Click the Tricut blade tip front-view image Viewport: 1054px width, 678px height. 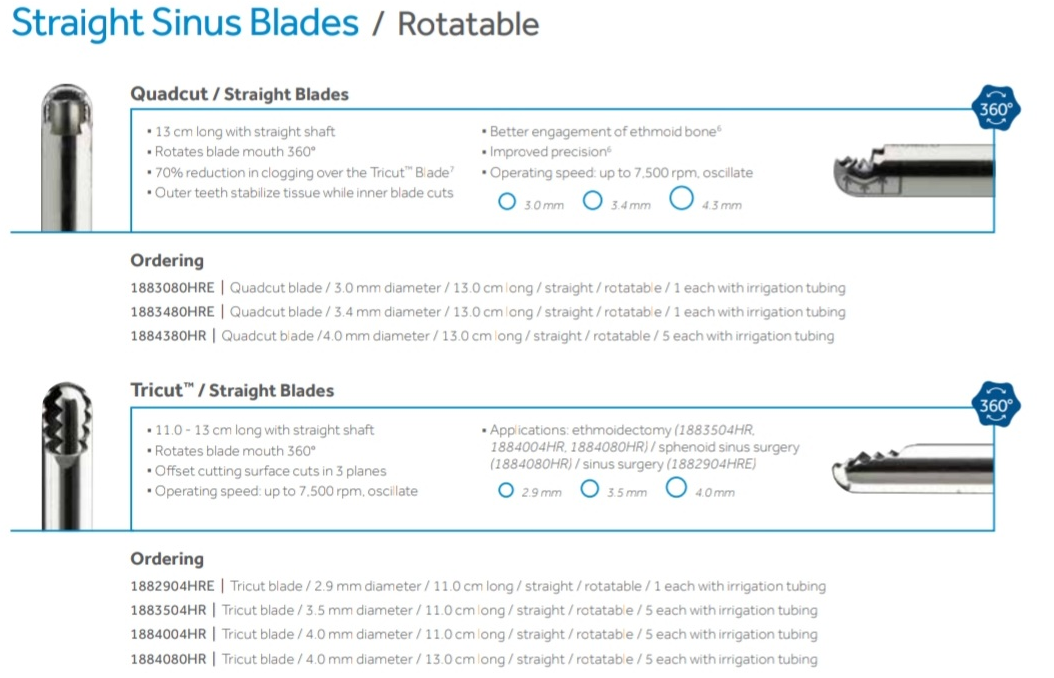pos(67,456)
